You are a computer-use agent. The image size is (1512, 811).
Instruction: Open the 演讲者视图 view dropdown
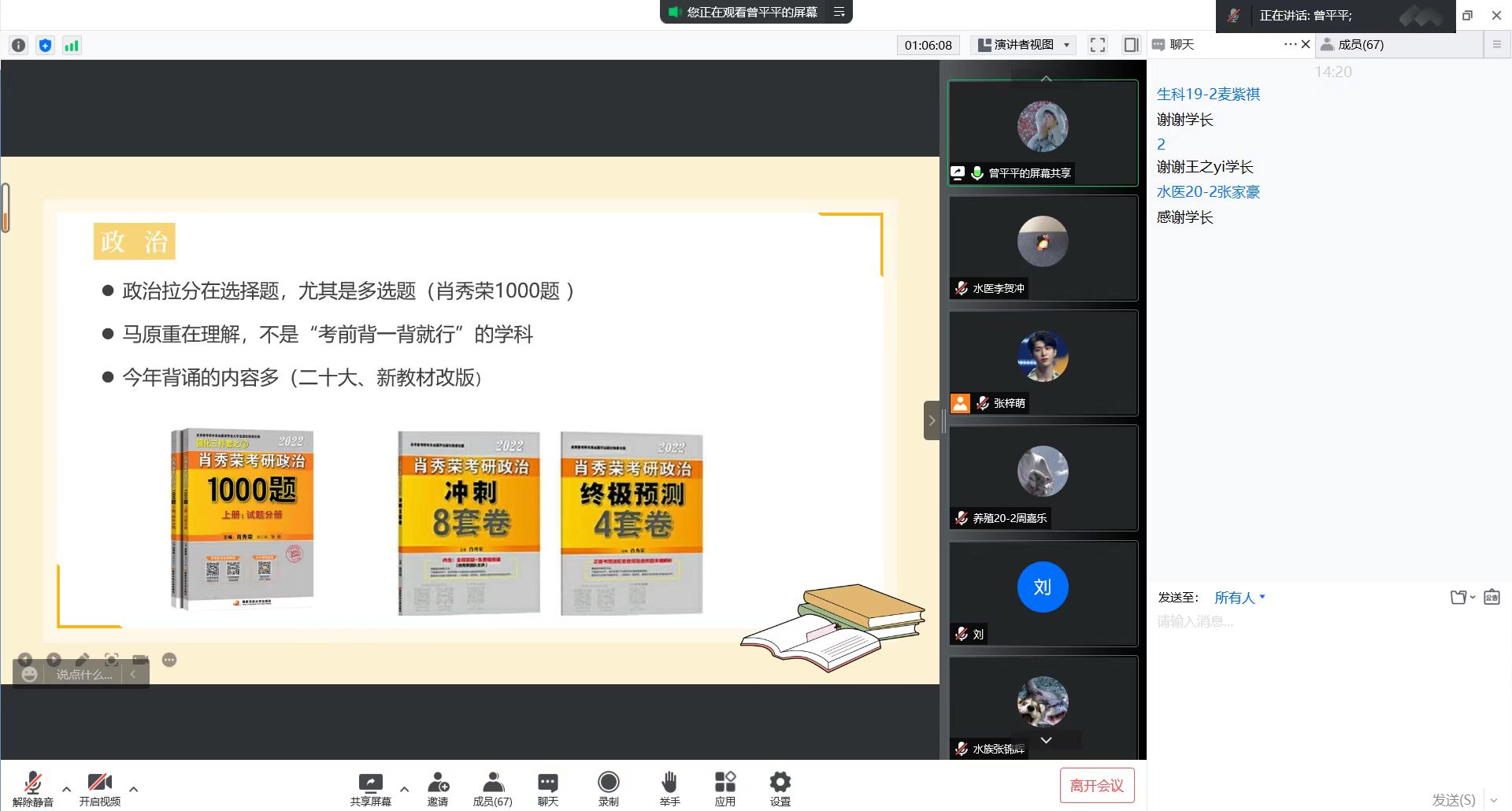click(1024, 45)
